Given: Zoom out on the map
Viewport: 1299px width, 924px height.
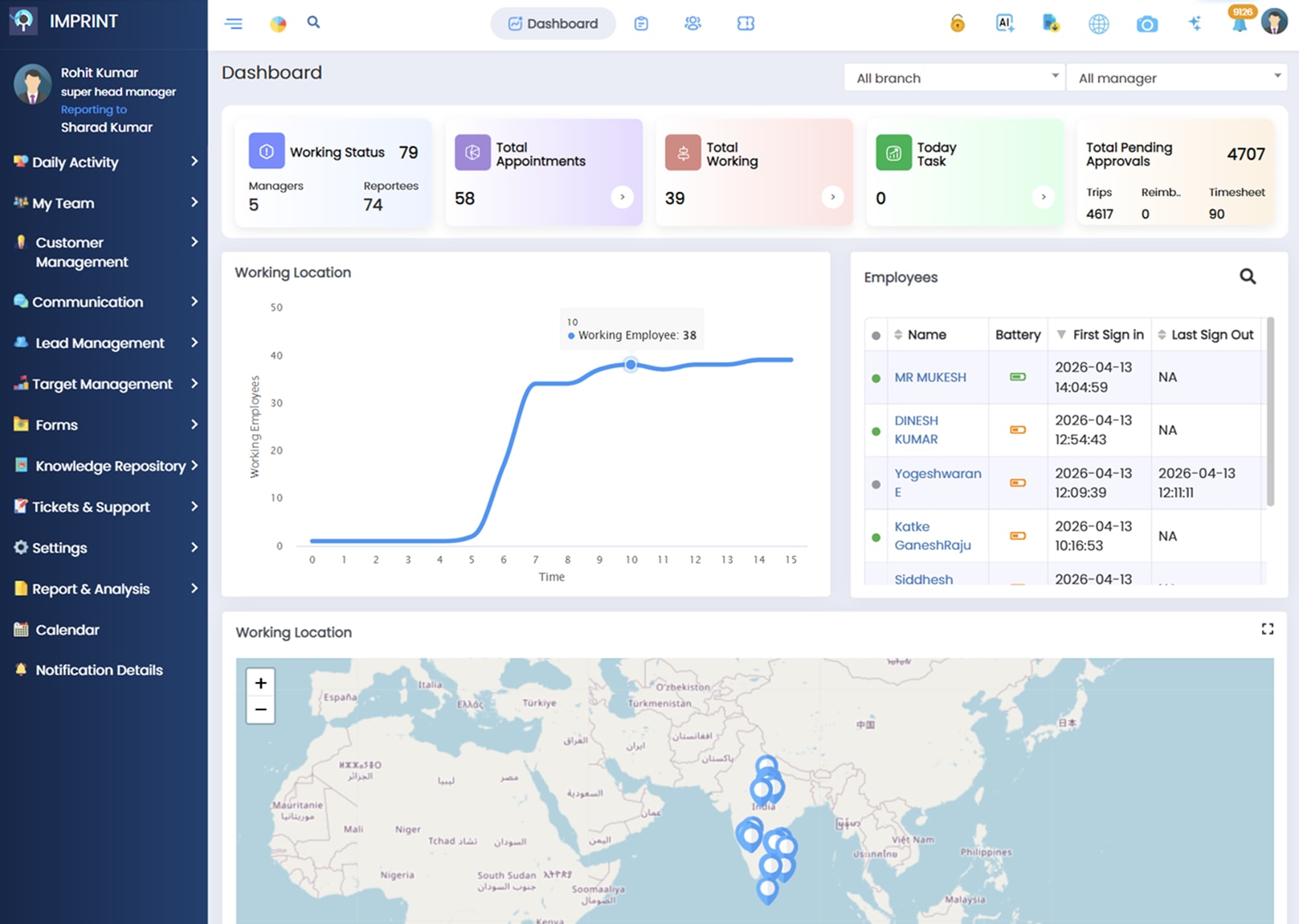Looking at the screenshot, I should [x=260, y=709].
